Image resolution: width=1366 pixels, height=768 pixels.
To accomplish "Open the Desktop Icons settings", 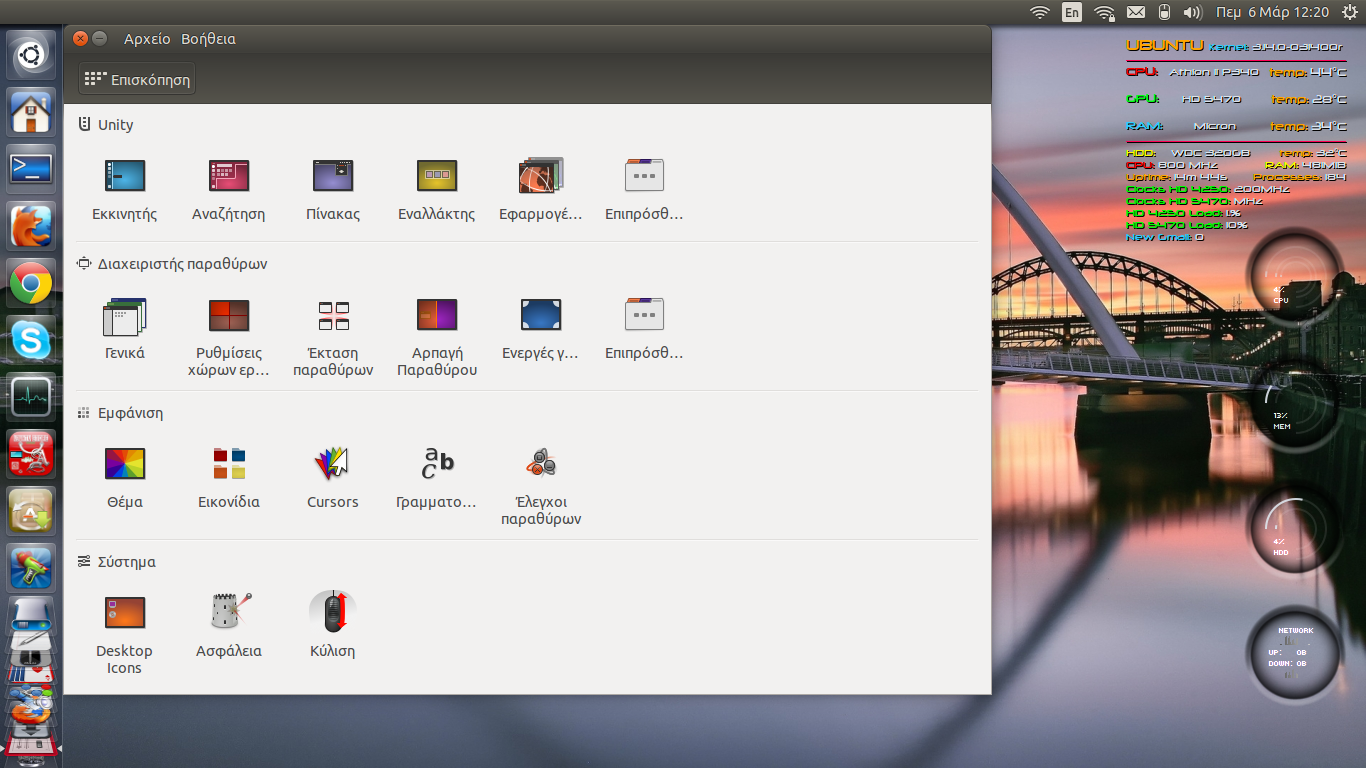I will click(125, 612).
